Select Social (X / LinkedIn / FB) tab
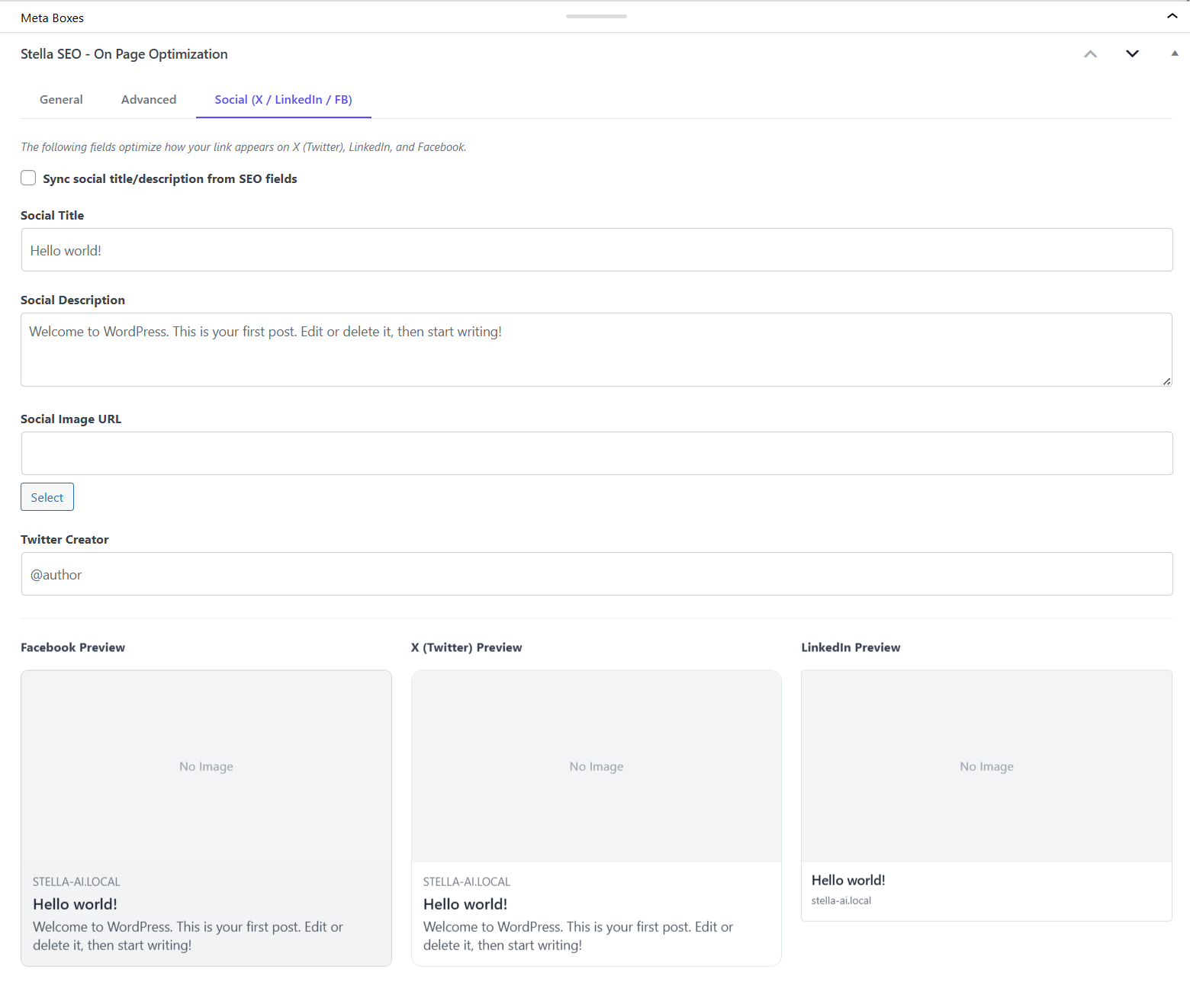The width and height of the screenshot is (1190, 1008). coord(284,99)
